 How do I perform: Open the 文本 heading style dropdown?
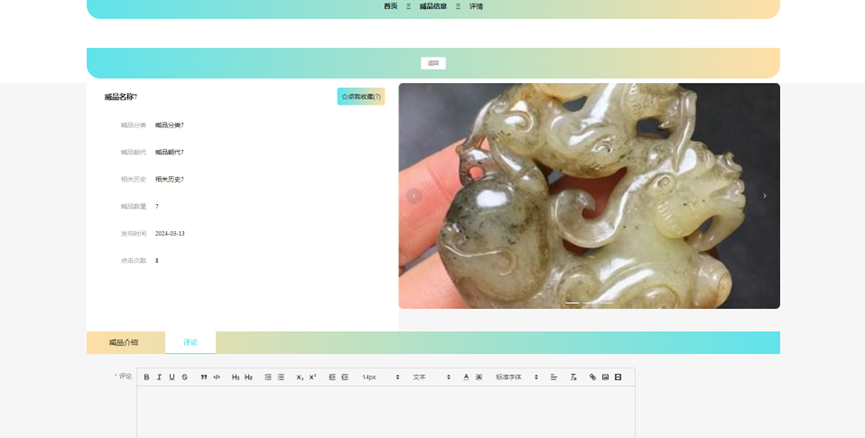tap(431, 377)
